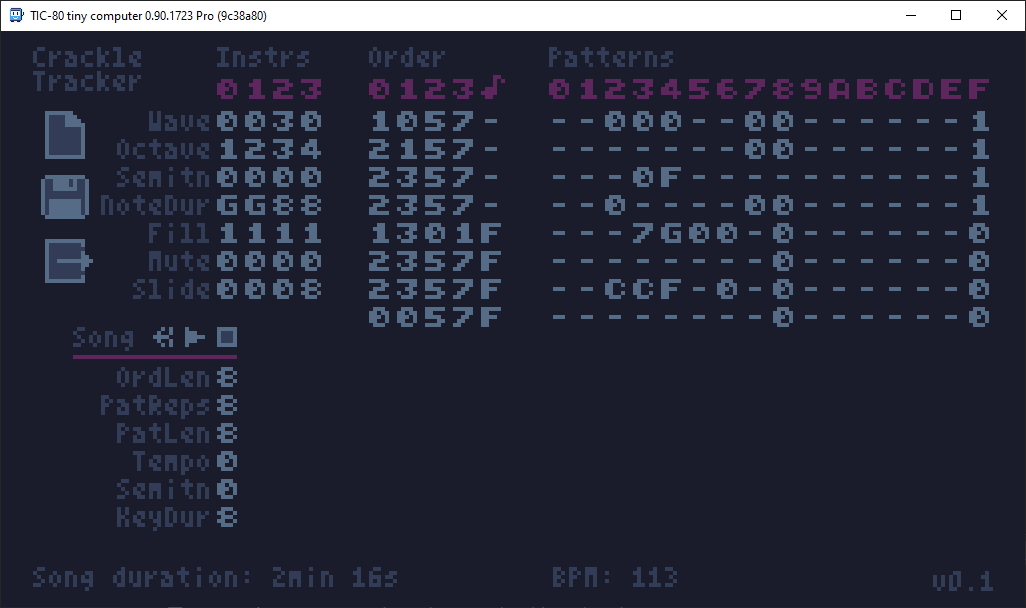Screen dimensions: 1026x608
Task: Select the 'F' cell in Patterns third row
Action: pos(670,177)
